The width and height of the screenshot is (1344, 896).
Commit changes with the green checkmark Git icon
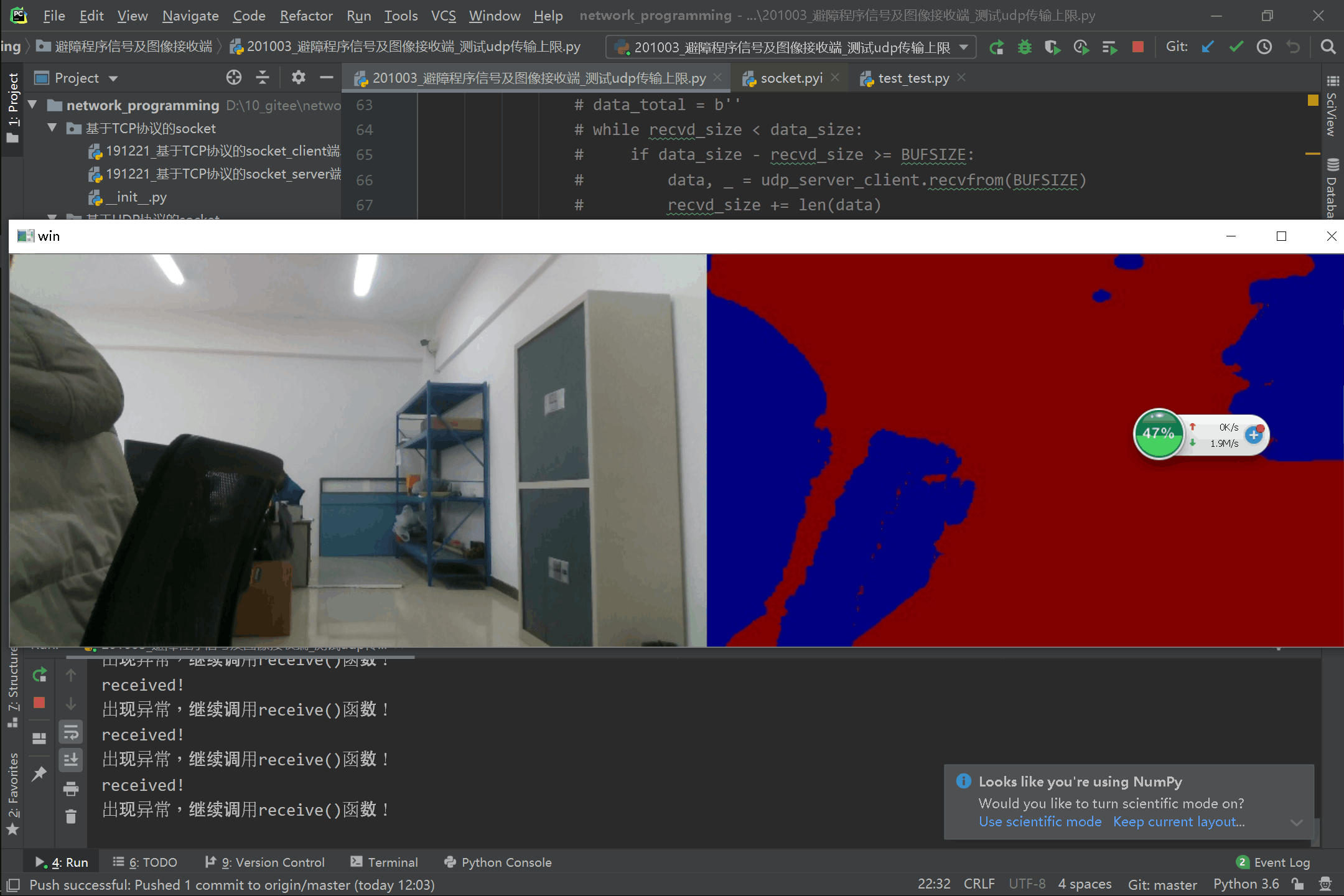click(x=1236, y=47)
